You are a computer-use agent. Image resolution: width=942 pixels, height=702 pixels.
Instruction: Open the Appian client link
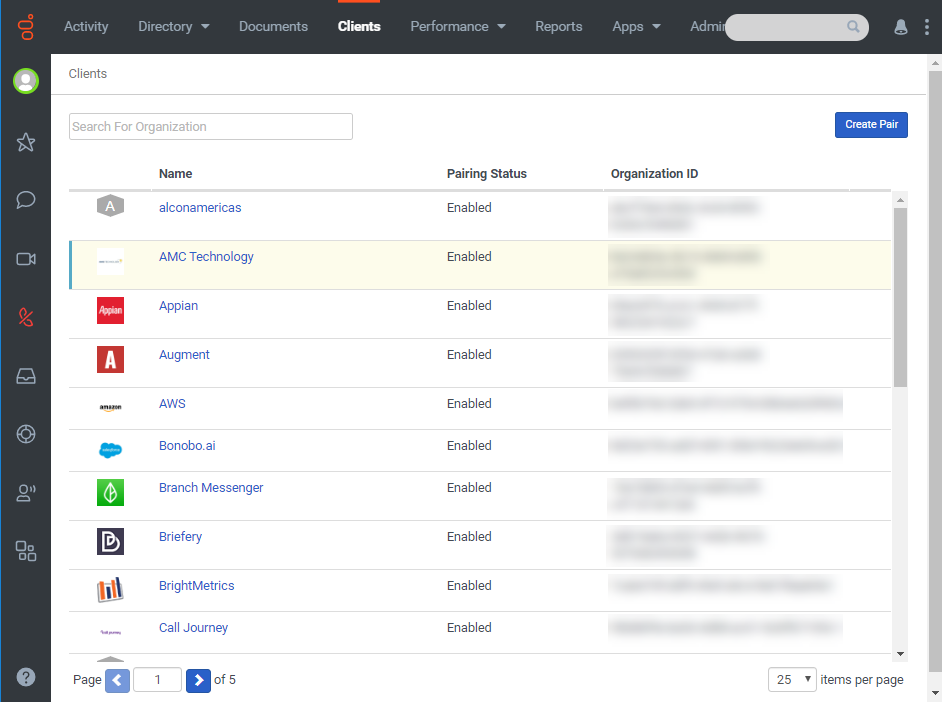178,306
